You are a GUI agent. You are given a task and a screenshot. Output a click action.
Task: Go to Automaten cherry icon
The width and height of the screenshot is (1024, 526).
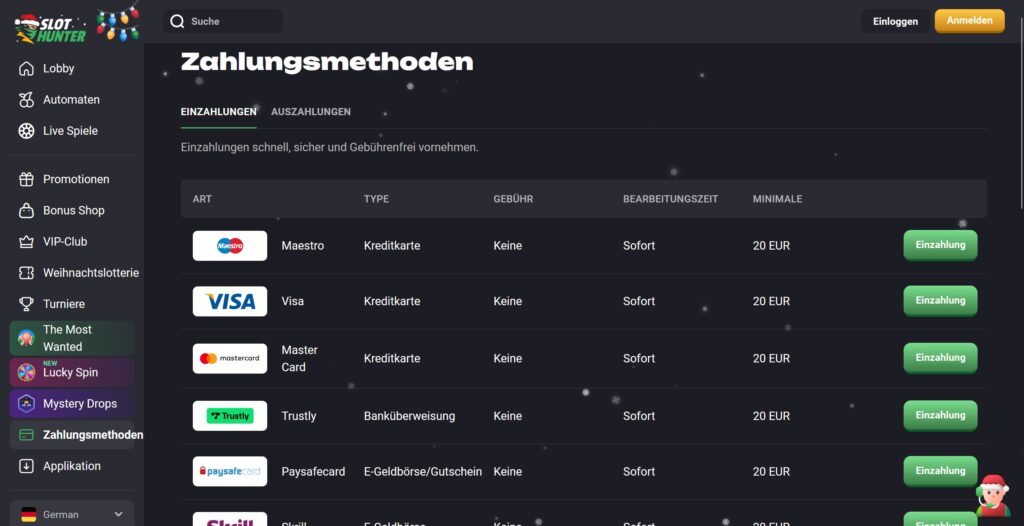[x=27, y=100]
